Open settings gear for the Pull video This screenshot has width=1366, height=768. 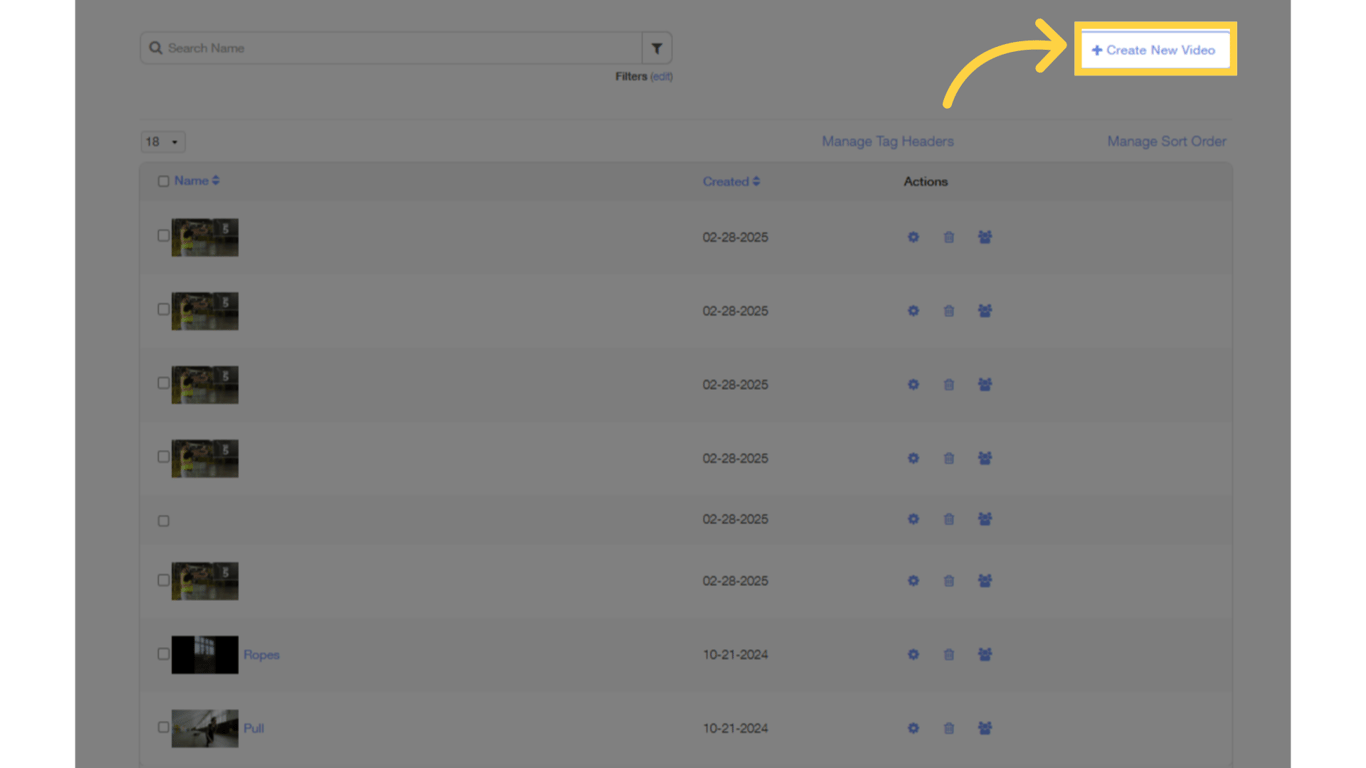pos(913,729)
